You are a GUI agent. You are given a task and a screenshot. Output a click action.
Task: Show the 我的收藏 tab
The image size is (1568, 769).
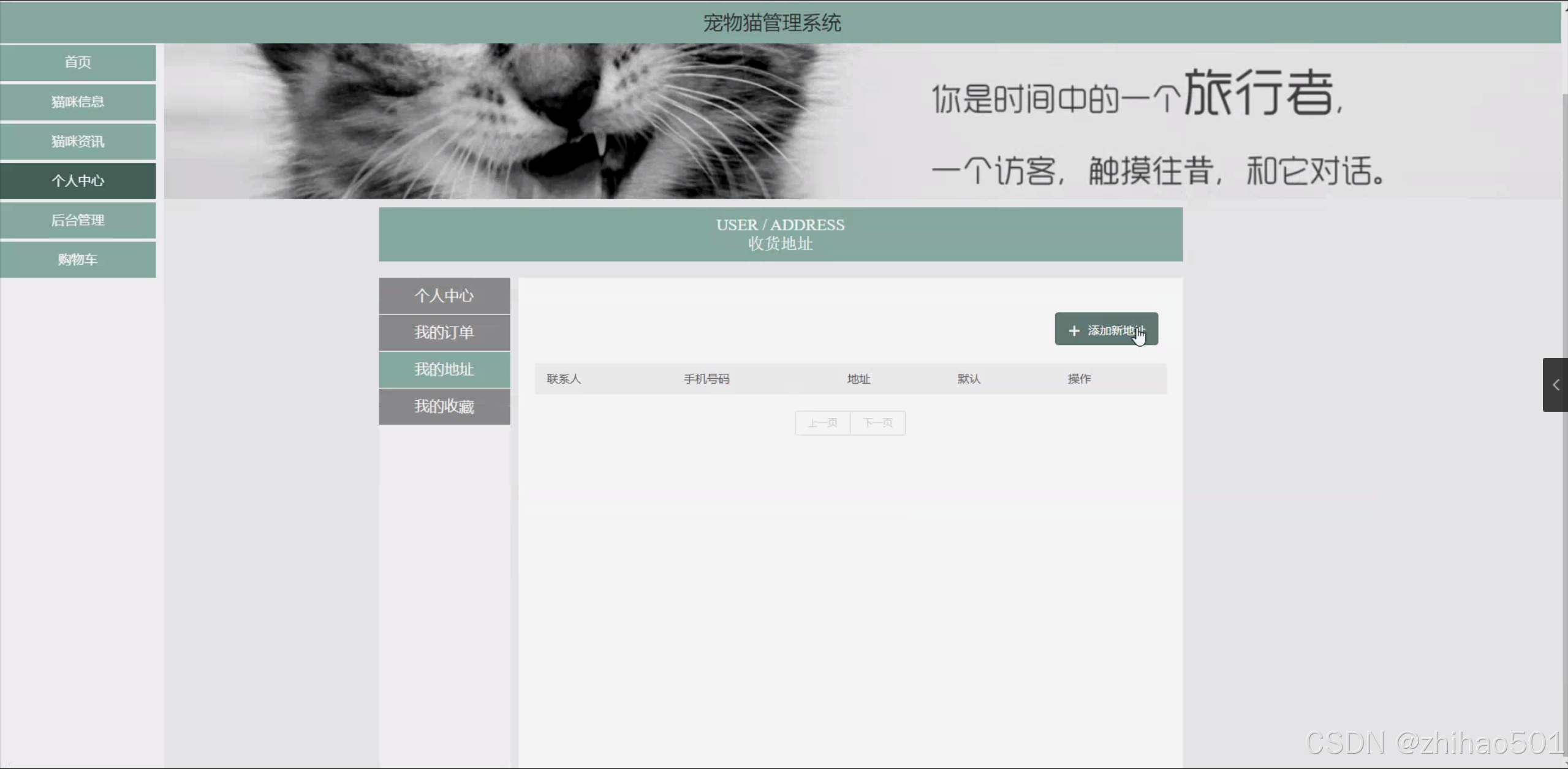pos(444,406)
